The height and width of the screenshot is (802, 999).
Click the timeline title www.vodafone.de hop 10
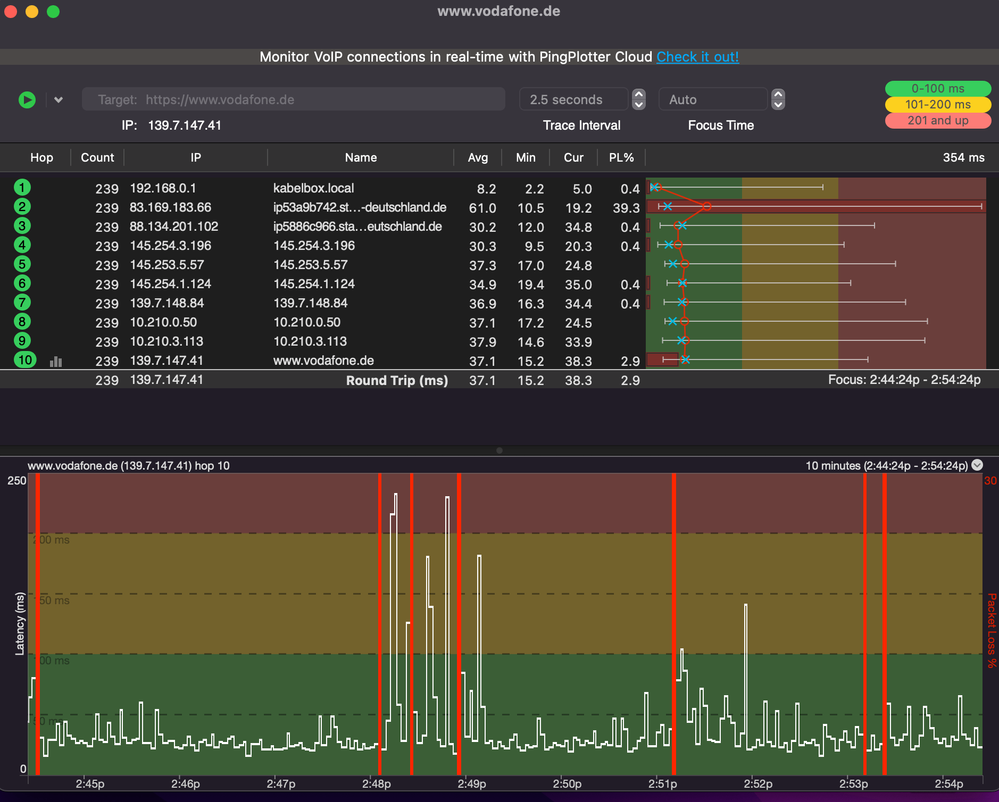[x=128, y=466]
